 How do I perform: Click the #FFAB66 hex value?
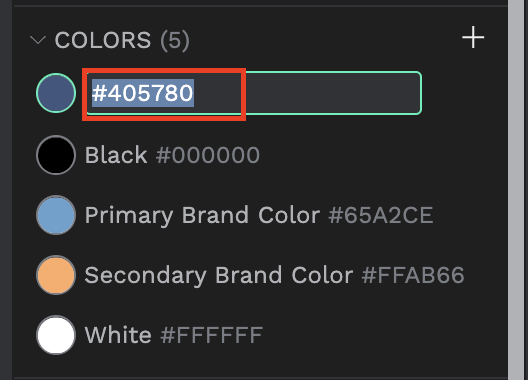413,275
